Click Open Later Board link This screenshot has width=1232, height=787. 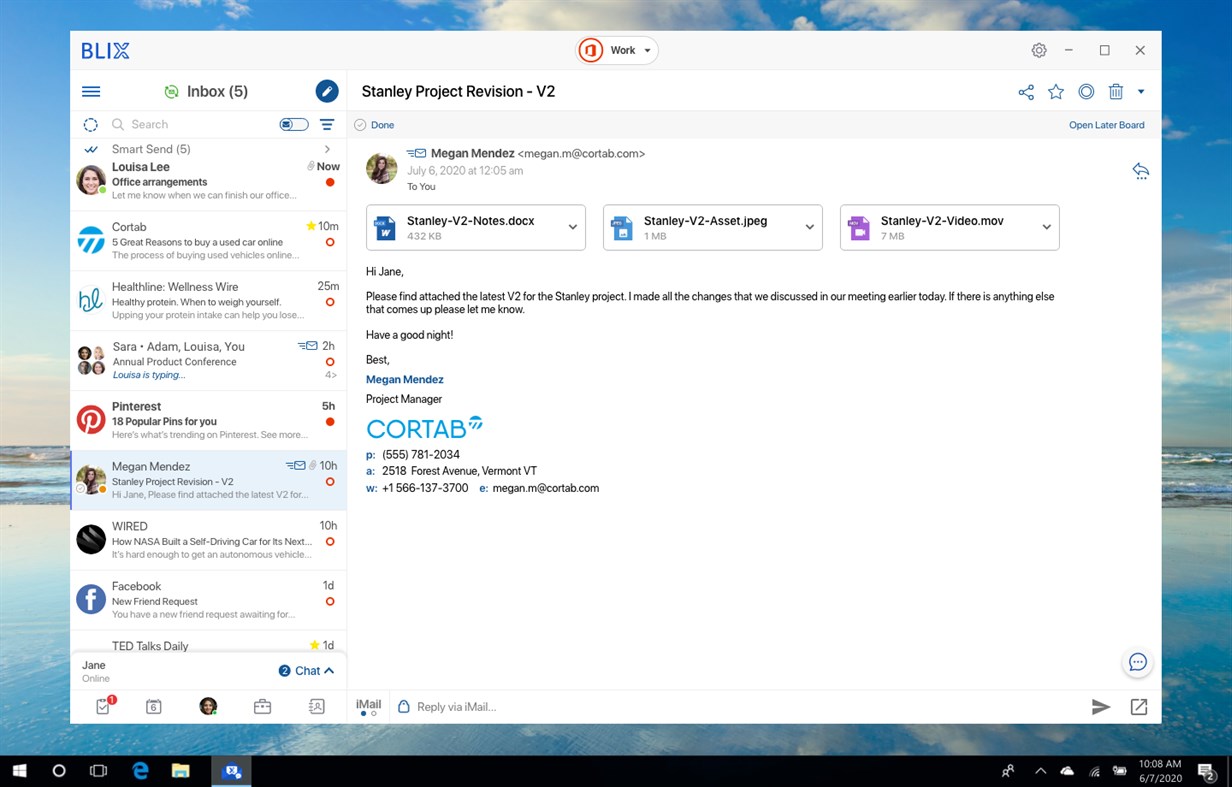click(1106, 125)
